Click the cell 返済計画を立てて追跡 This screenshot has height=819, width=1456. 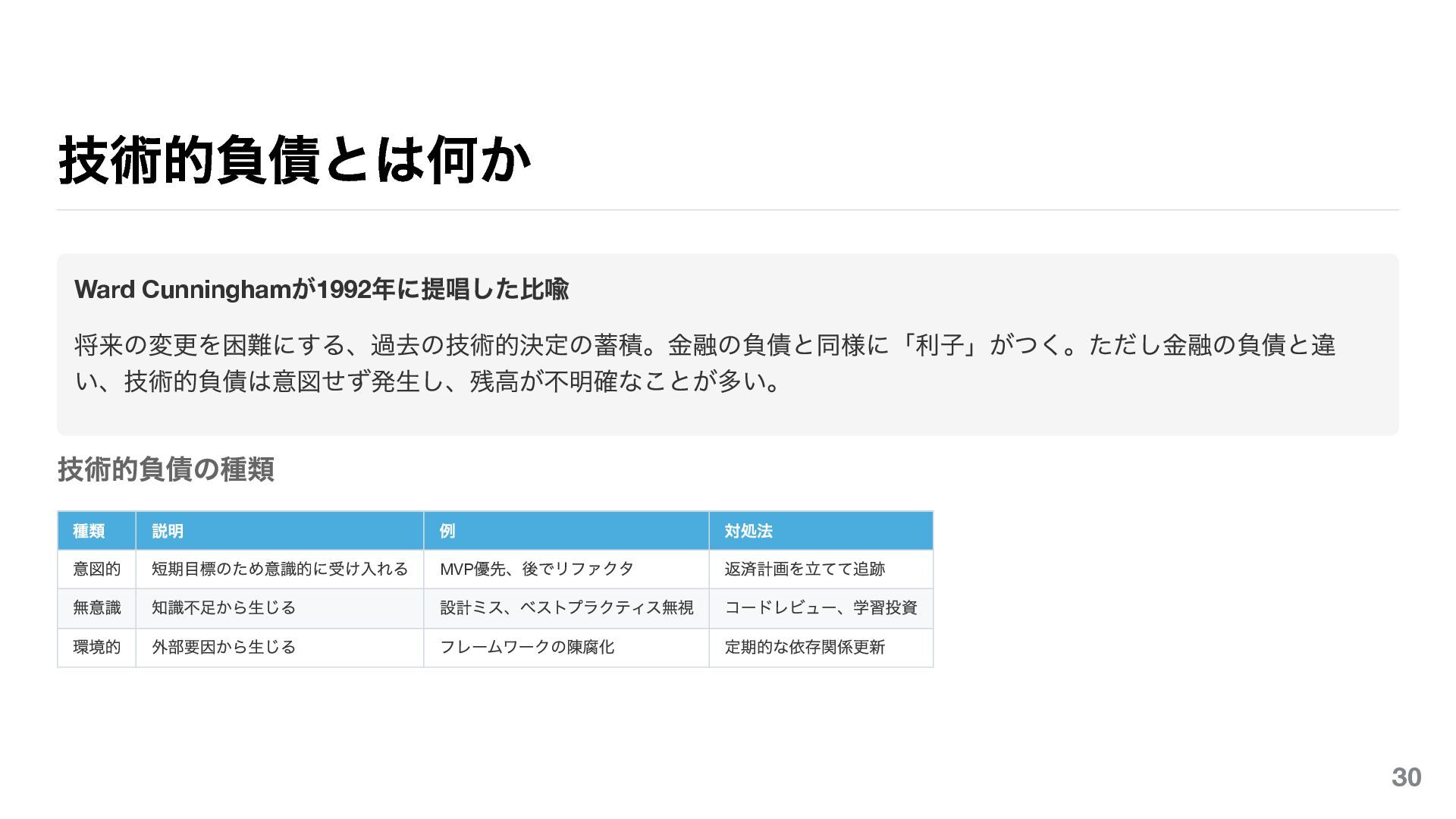805,569
